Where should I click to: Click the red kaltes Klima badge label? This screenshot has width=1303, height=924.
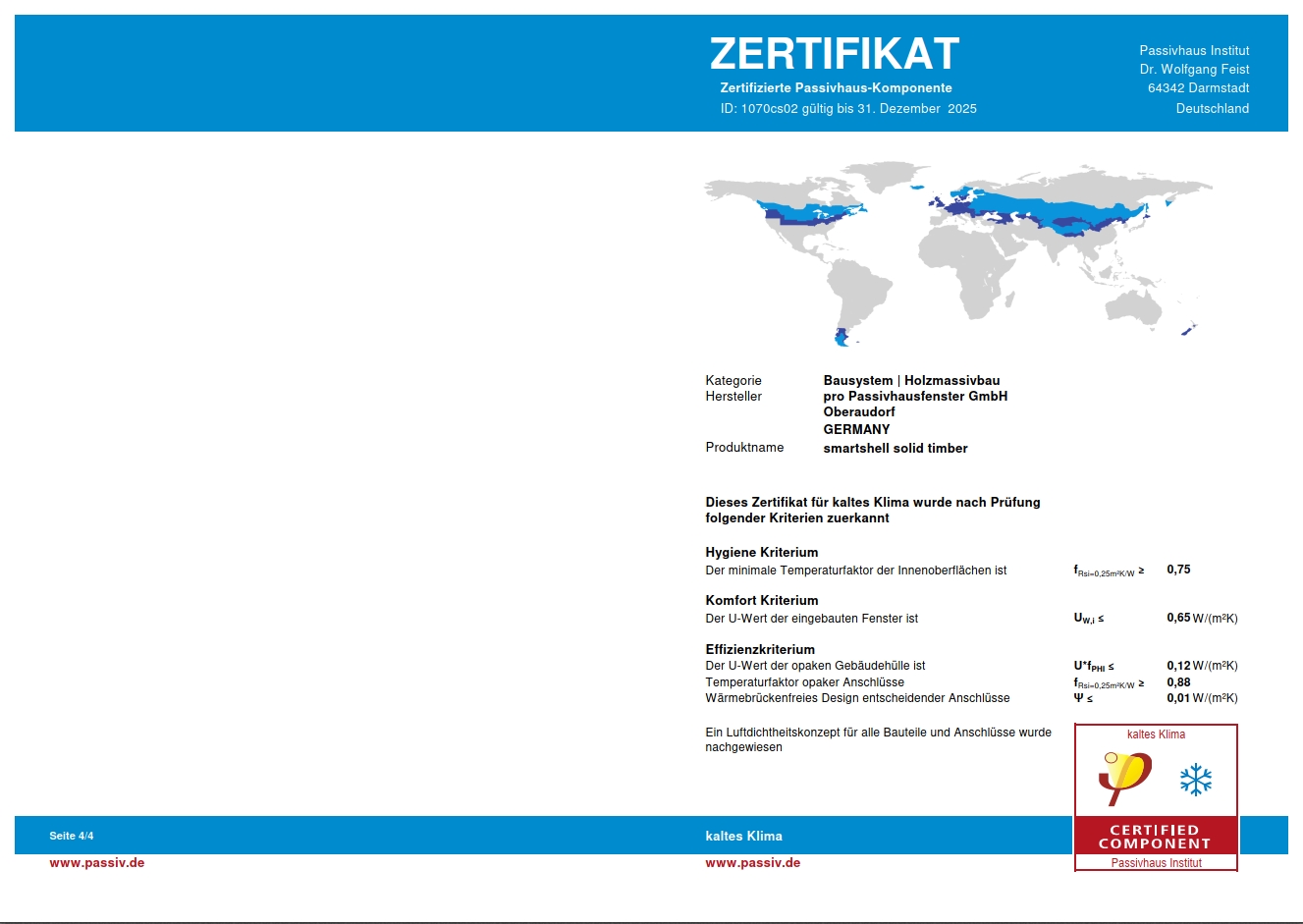coord(1156,734)
